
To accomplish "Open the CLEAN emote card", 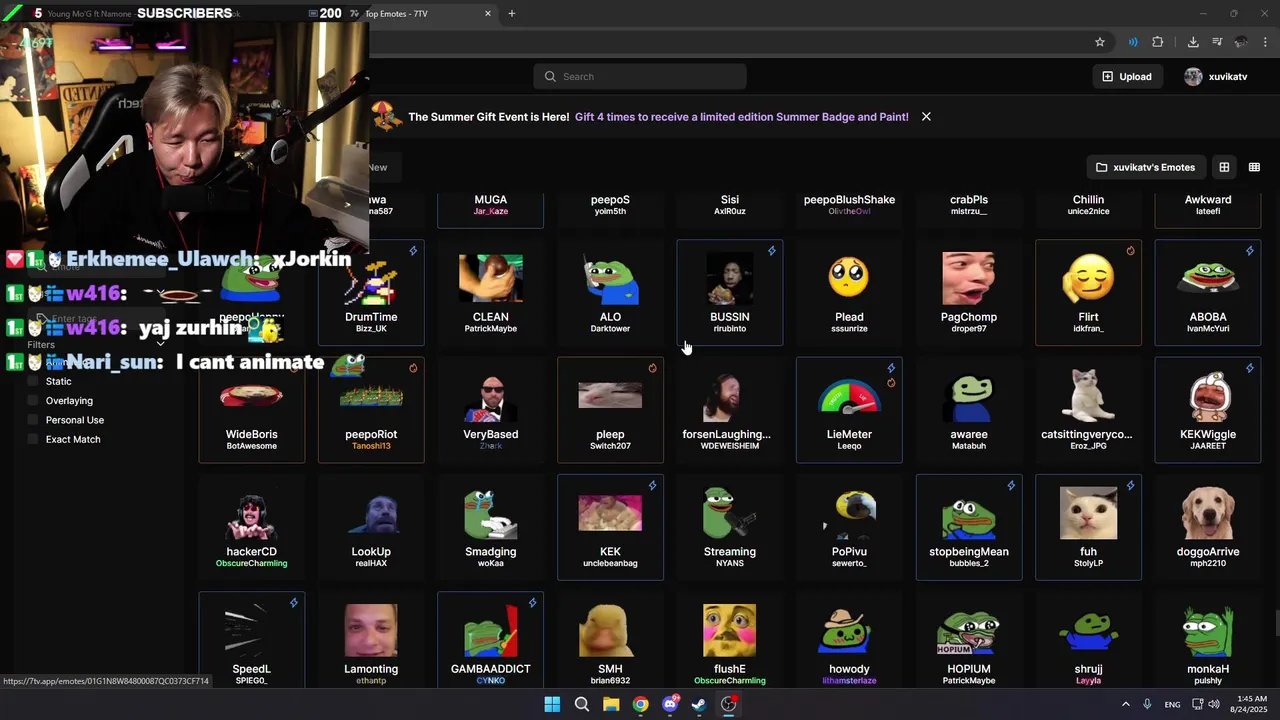I will coord(491,292).
